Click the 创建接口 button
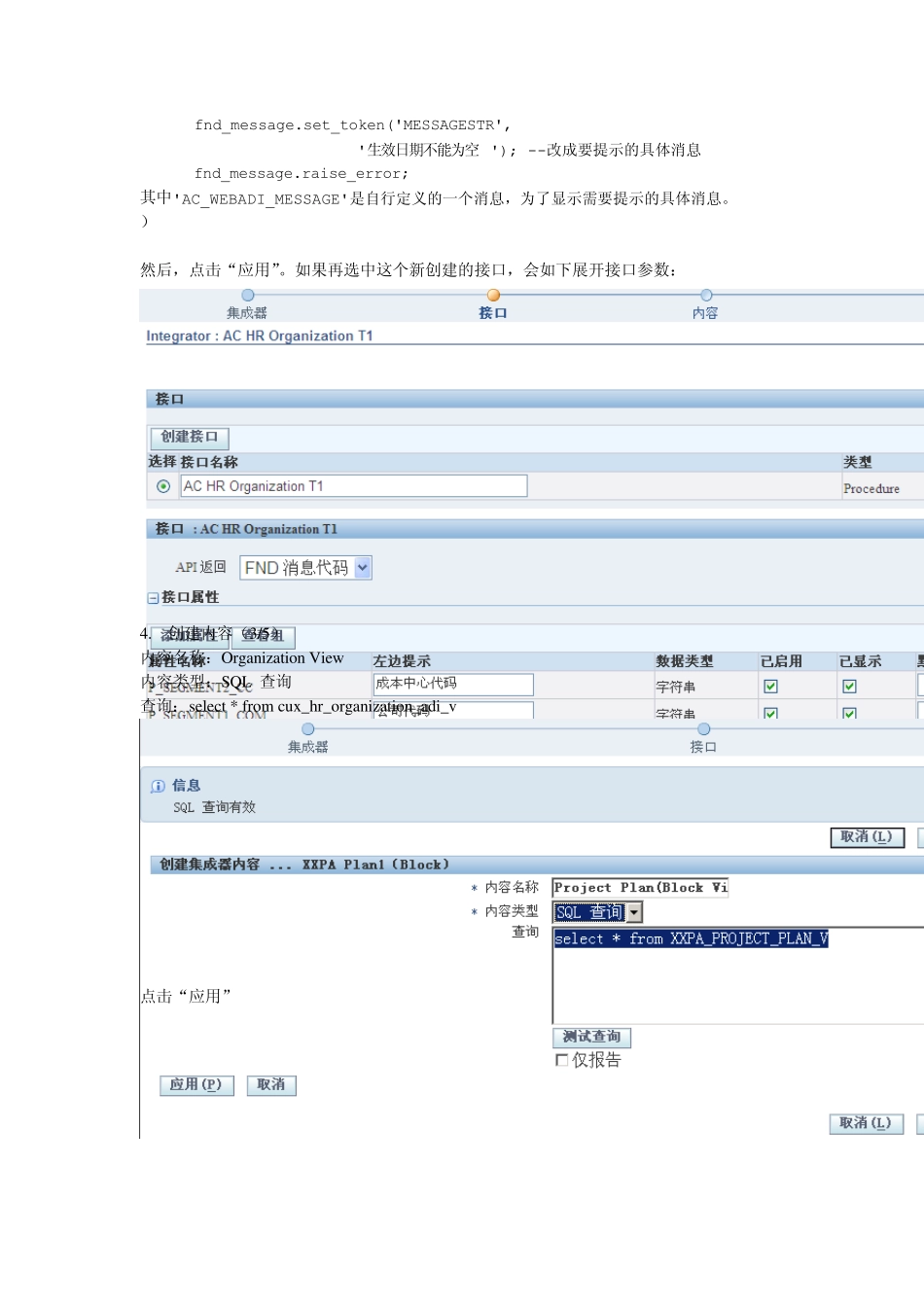924x1307 pixels. [x=189, y=438]
